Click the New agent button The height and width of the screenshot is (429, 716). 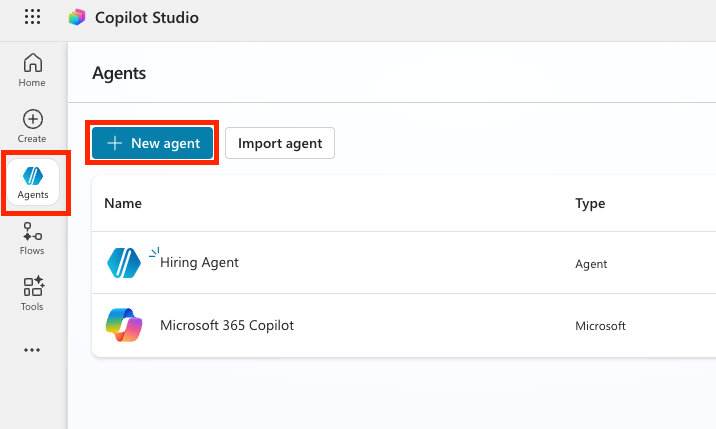(x=153, y=143)
